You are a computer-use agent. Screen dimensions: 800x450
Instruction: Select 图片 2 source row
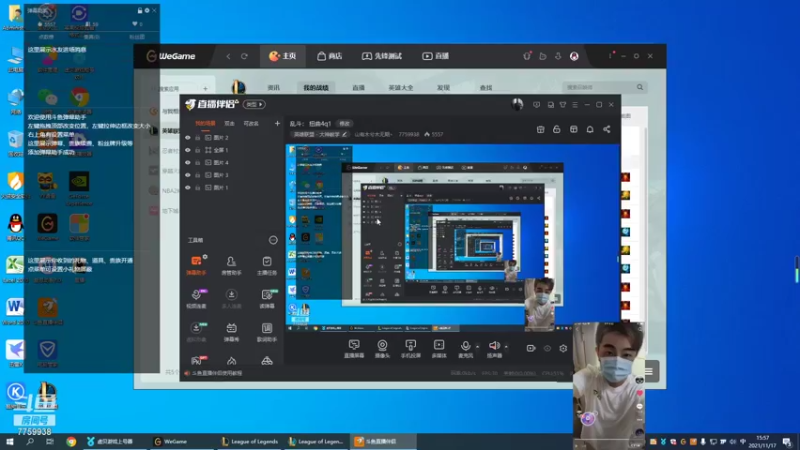(x=232, y=138)
